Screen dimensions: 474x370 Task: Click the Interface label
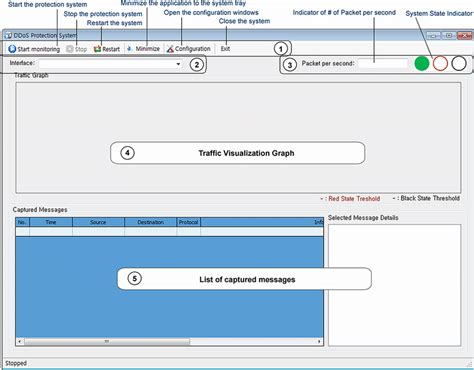[22, 63]
